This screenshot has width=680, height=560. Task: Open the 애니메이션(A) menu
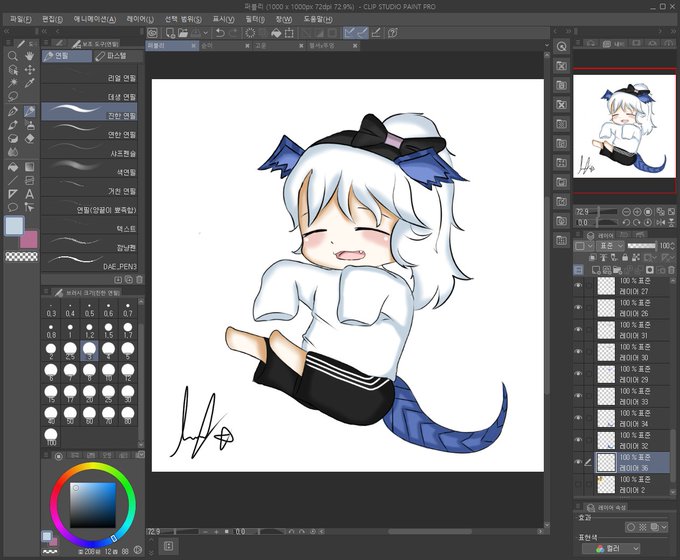point(94,19)
